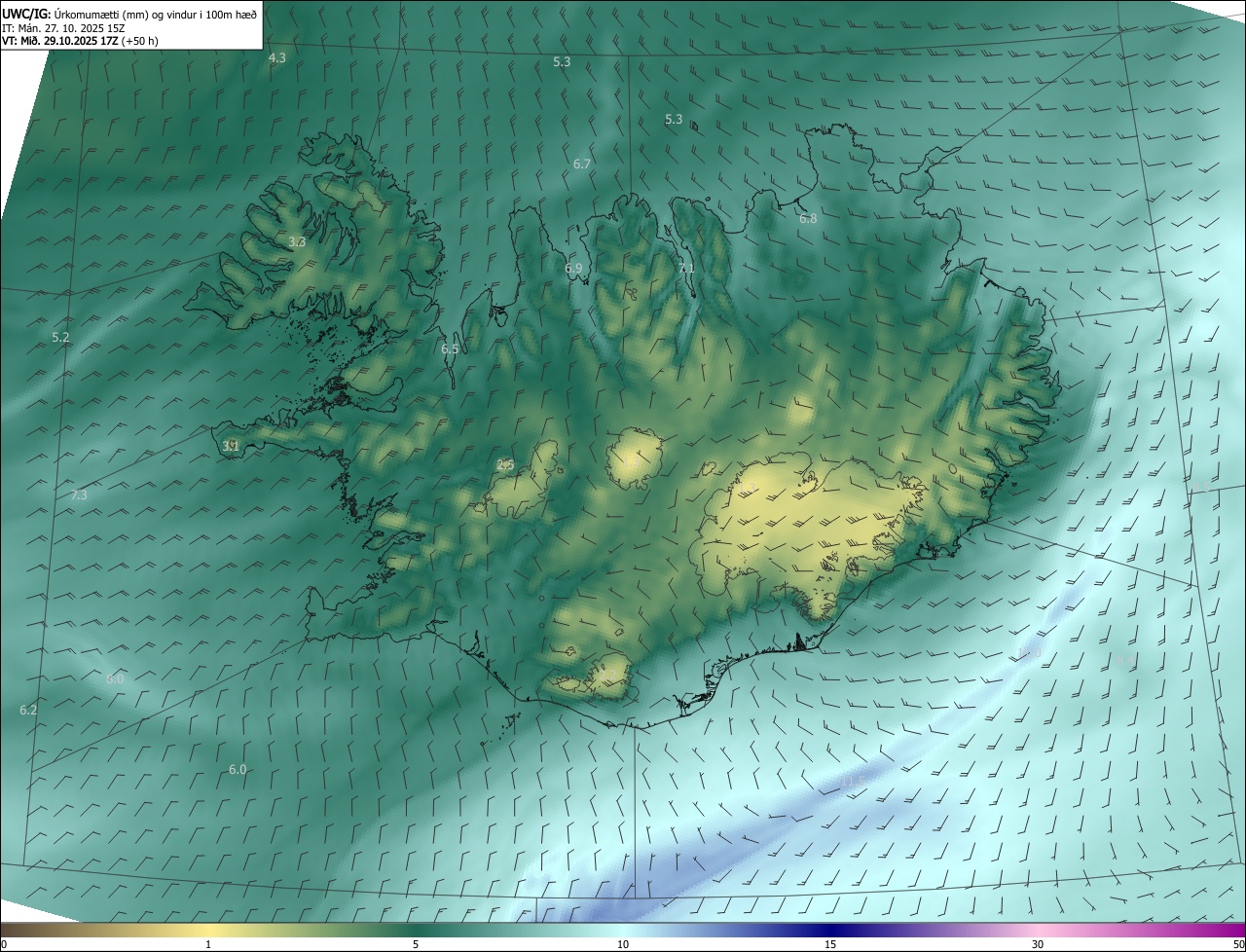The image size is (1246, 952).
Task: Click the 1 tick label on the color scale
Action: (208, 944)
